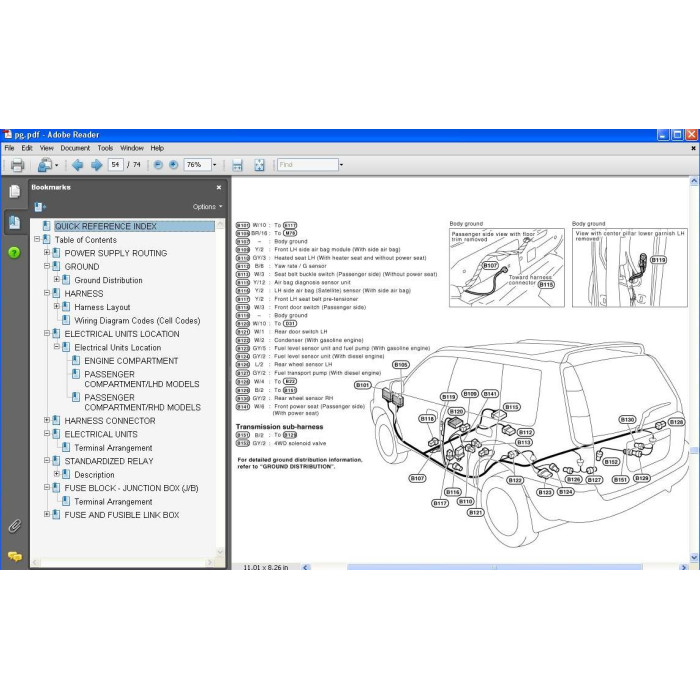The height and width of the screenshot is (700, 700).
Task: Open the Find options dropdown arrow
Action: coord(342,165)
